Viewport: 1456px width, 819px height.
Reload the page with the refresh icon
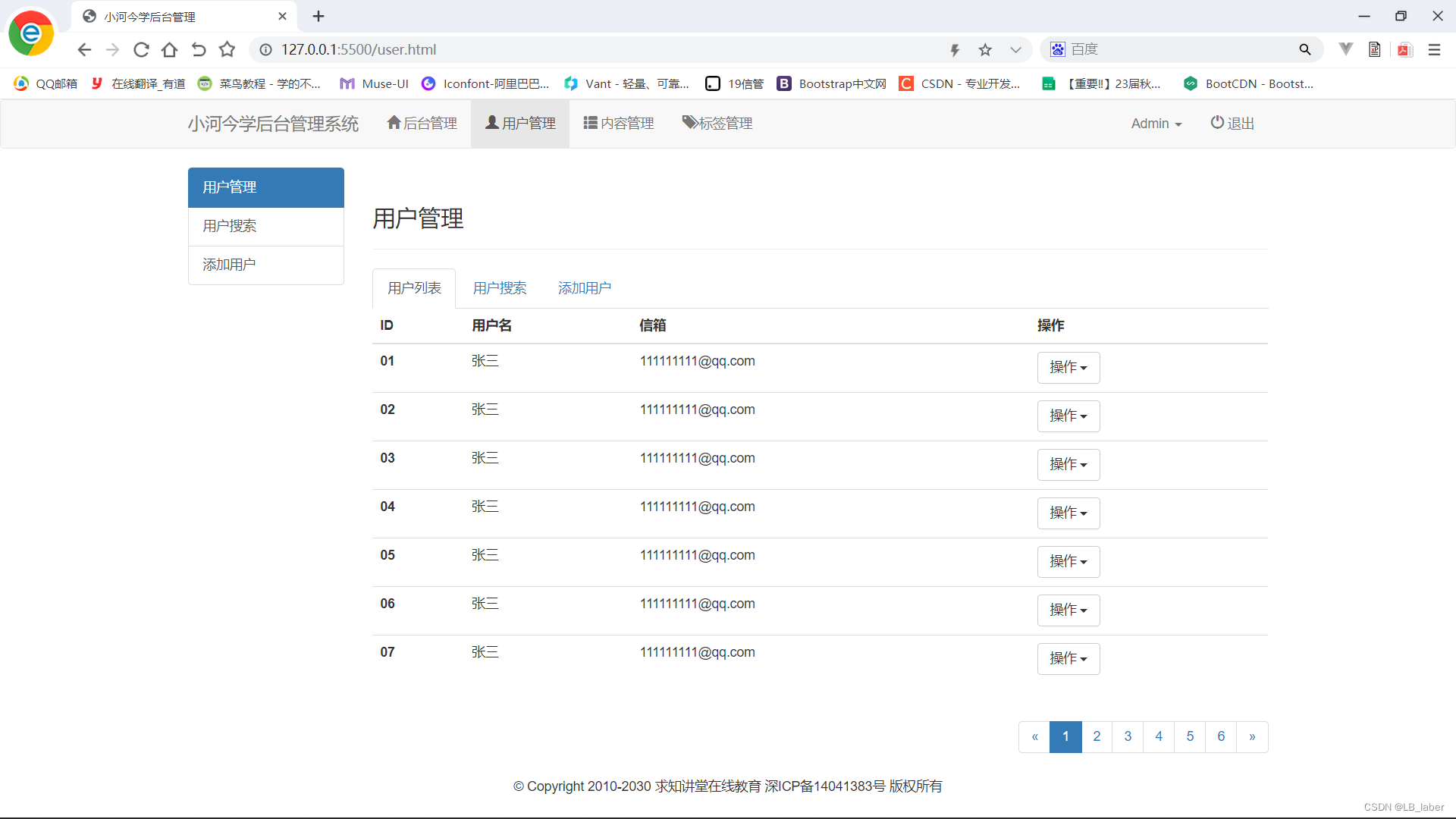141,49
